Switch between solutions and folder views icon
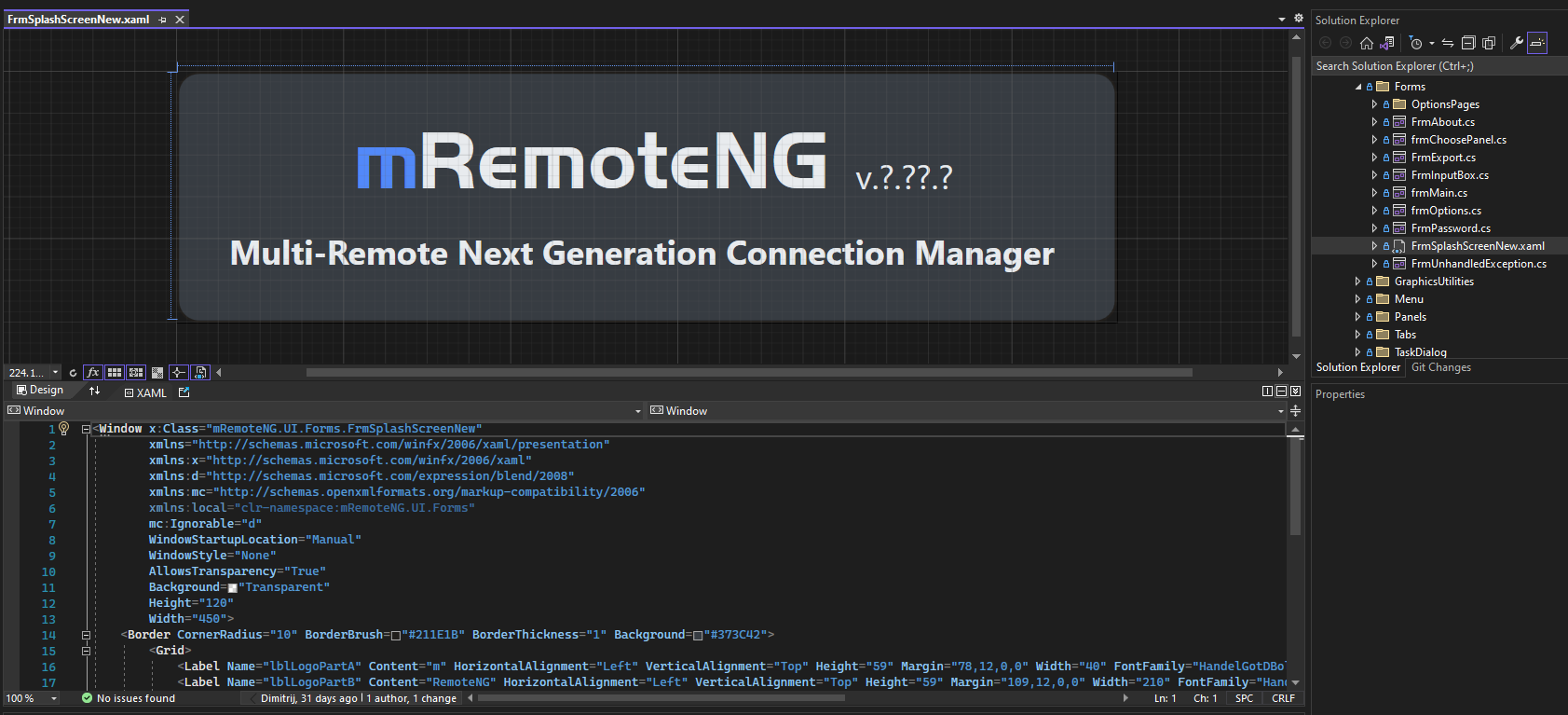Image resolution: width=1568 pixels, height=715 pixels. point(1387,43)
